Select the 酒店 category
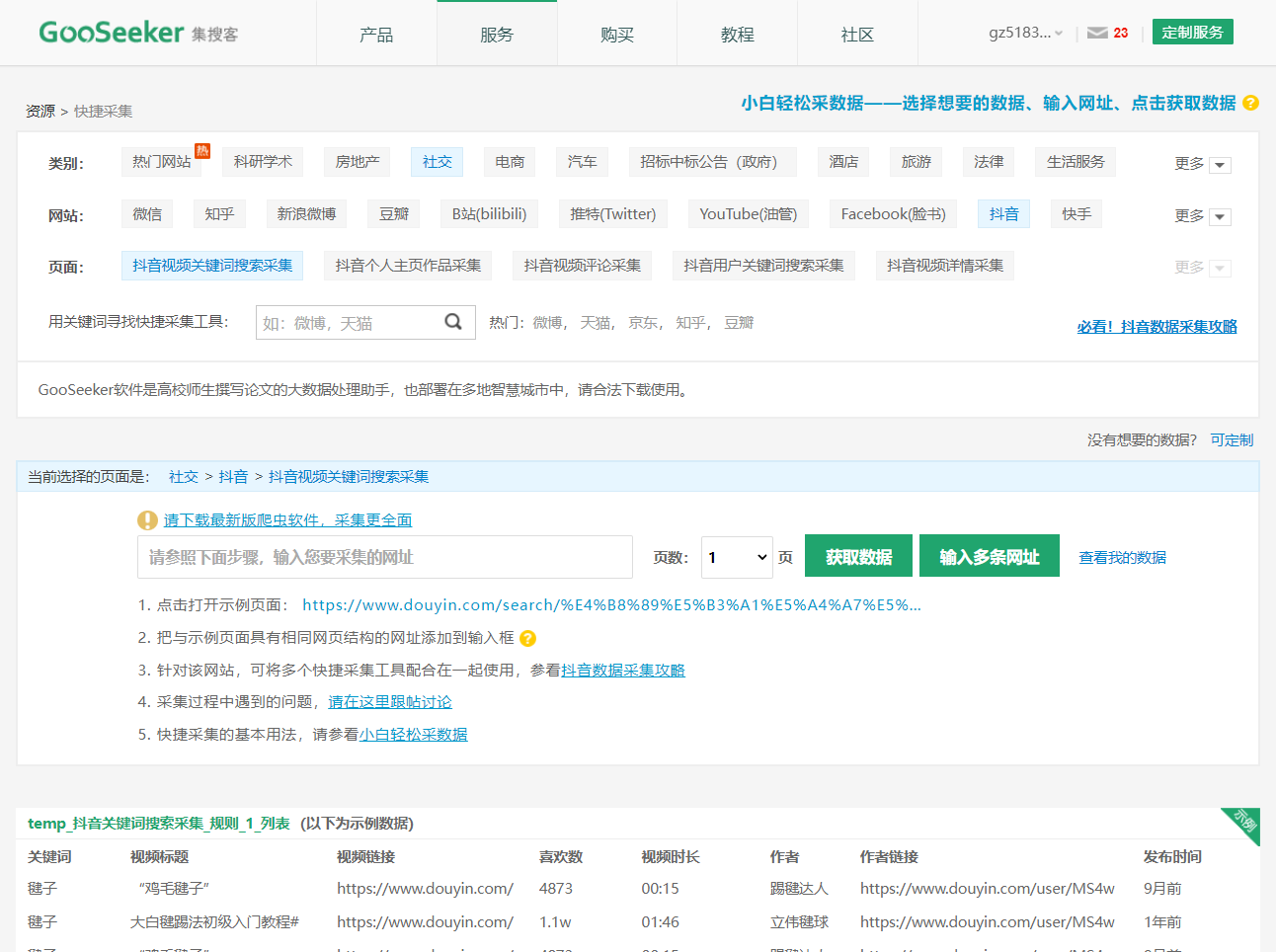 click(x=843, y=161)
